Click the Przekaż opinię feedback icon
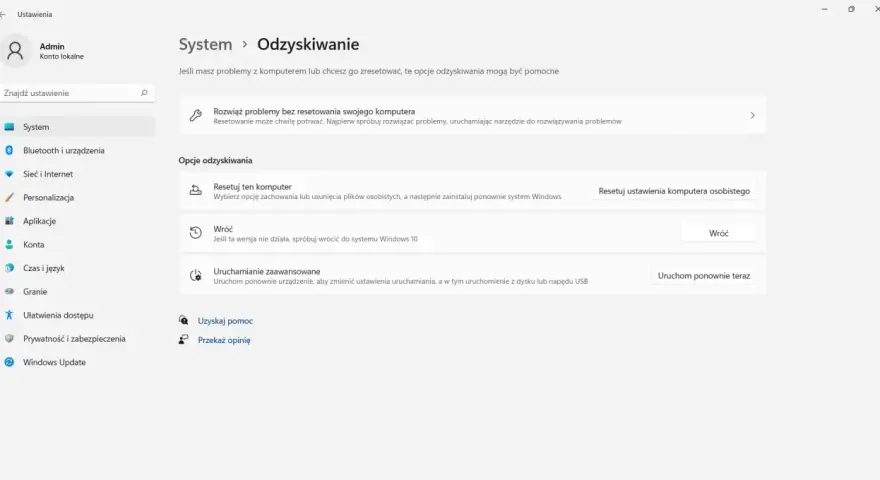The image size is (880, 480). [184, 339]
